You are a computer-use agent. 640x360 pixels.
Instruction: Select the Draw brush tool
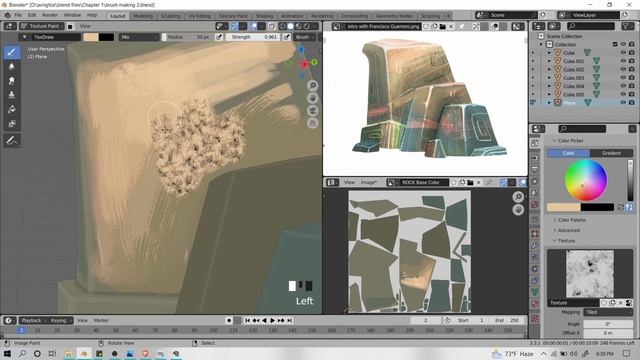11,52
